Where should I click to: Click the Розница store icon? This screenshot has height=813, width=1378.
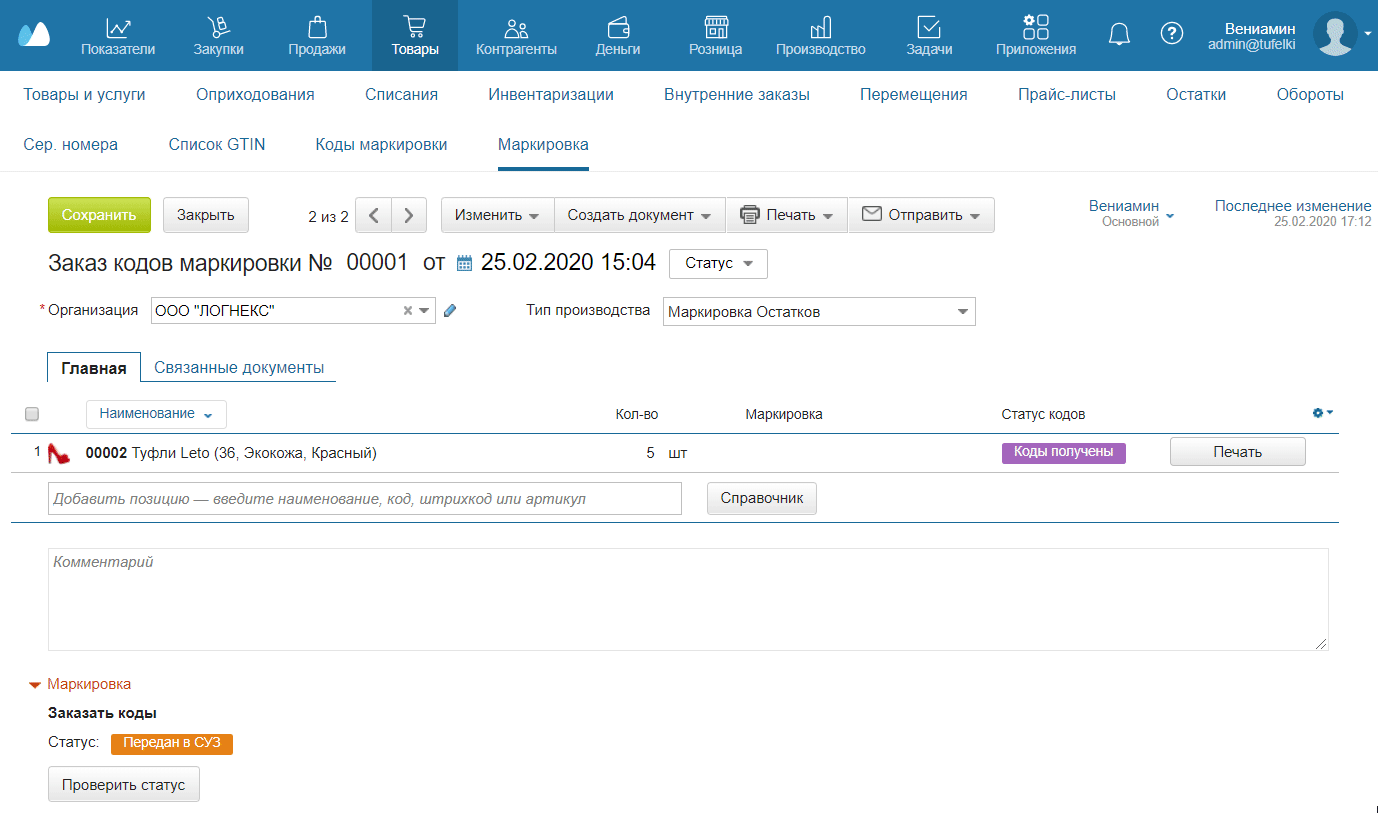click(x=715, y=28)
